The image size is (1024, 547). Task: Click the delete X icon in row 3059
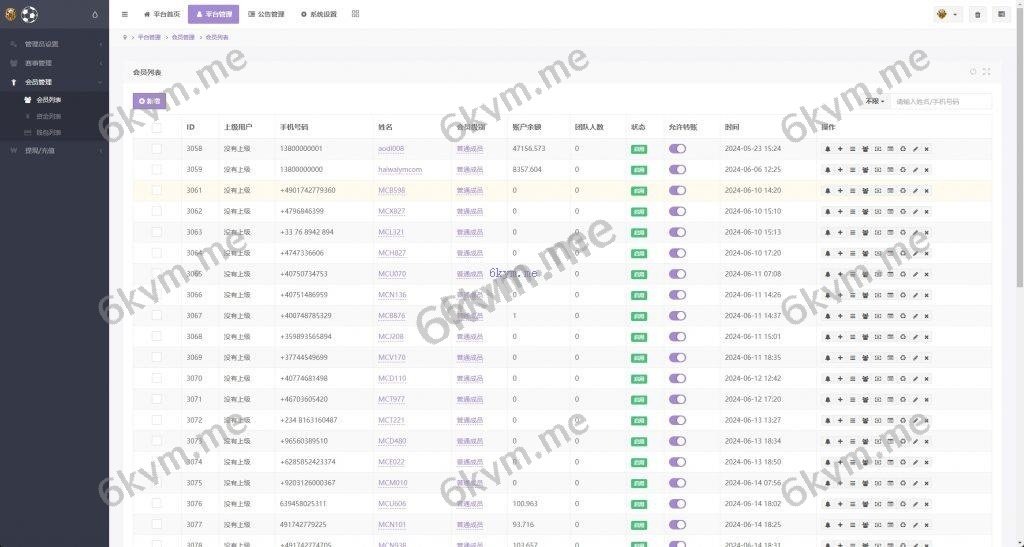click(x=927, y=170)
